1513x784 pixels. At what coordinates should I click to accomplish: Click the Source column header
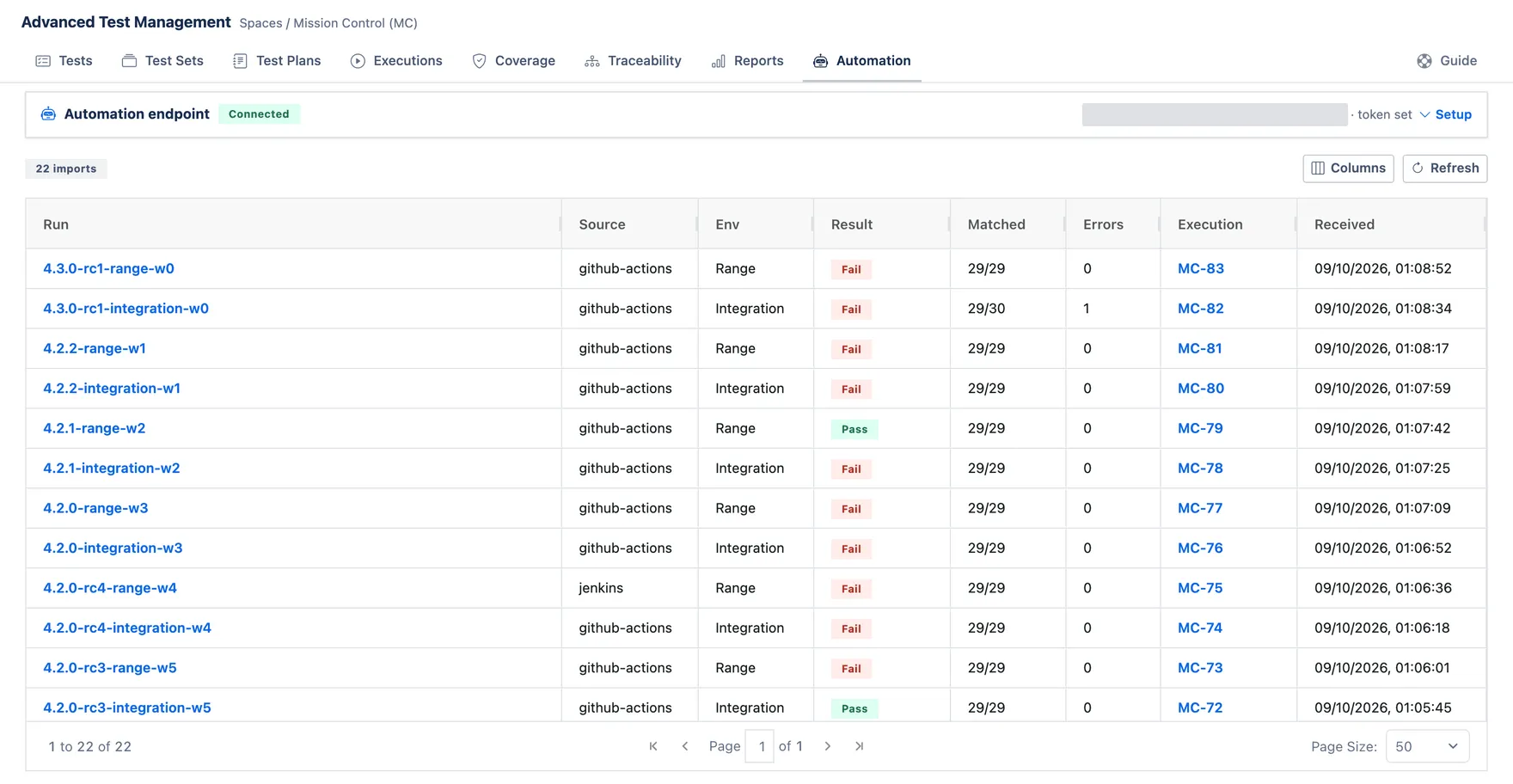coord(629,224)
